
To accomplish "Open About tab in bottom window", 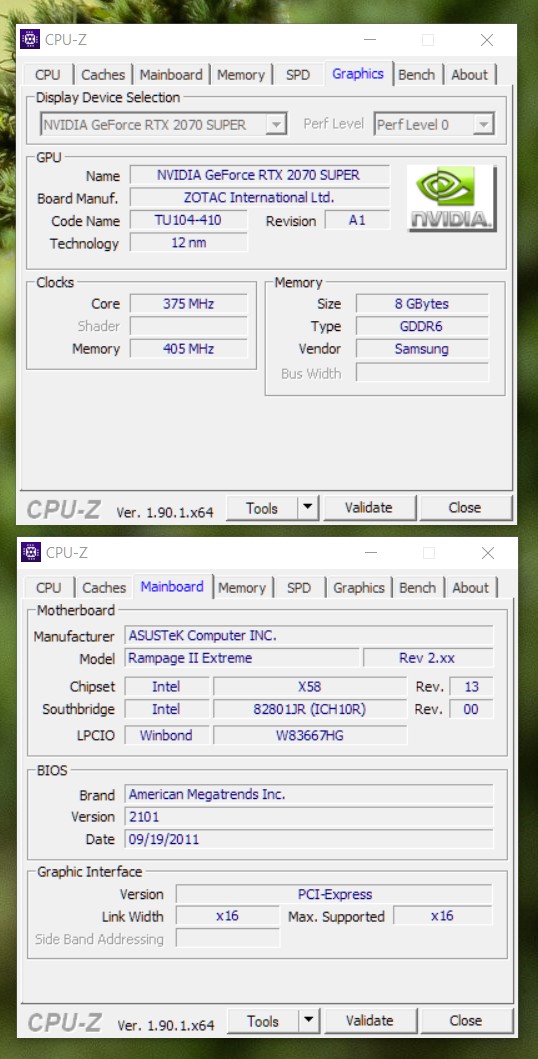I will click(x=470, y=588).
